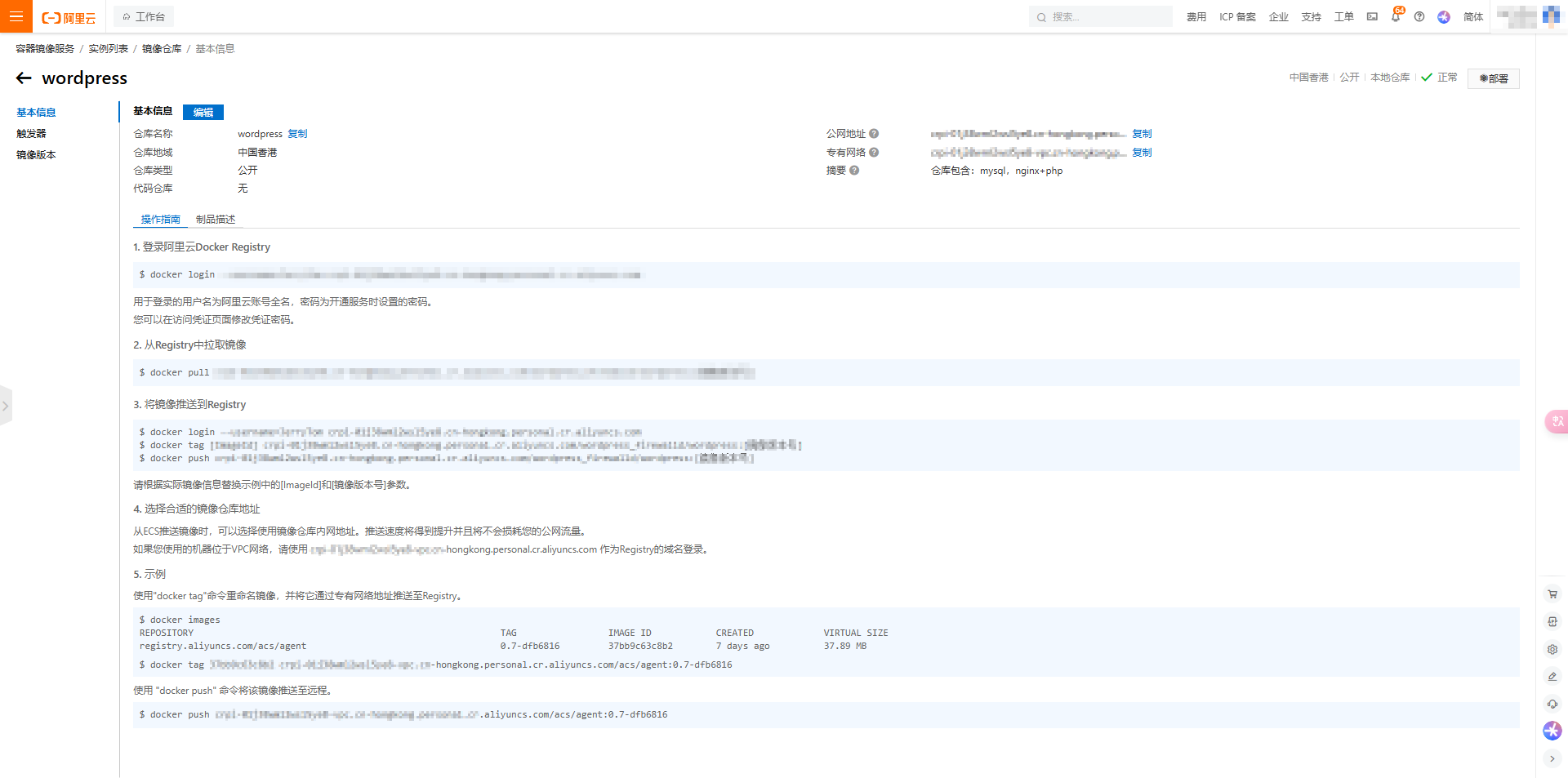Launch Cloud Shell terminal icon
The width and height of the screenshot is (1568, 778).
click(1372, 17)
